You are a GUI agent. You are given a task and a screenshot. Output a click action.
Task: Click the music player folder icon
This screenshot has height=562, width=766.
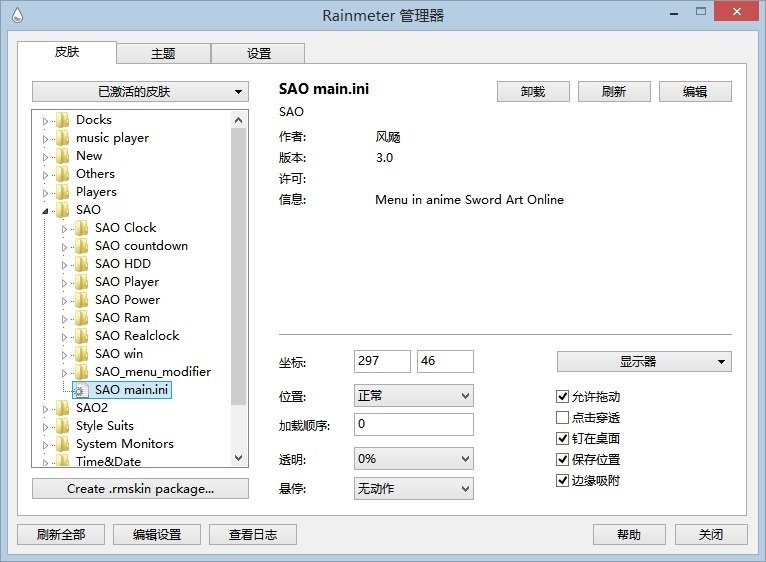[63, 138]
